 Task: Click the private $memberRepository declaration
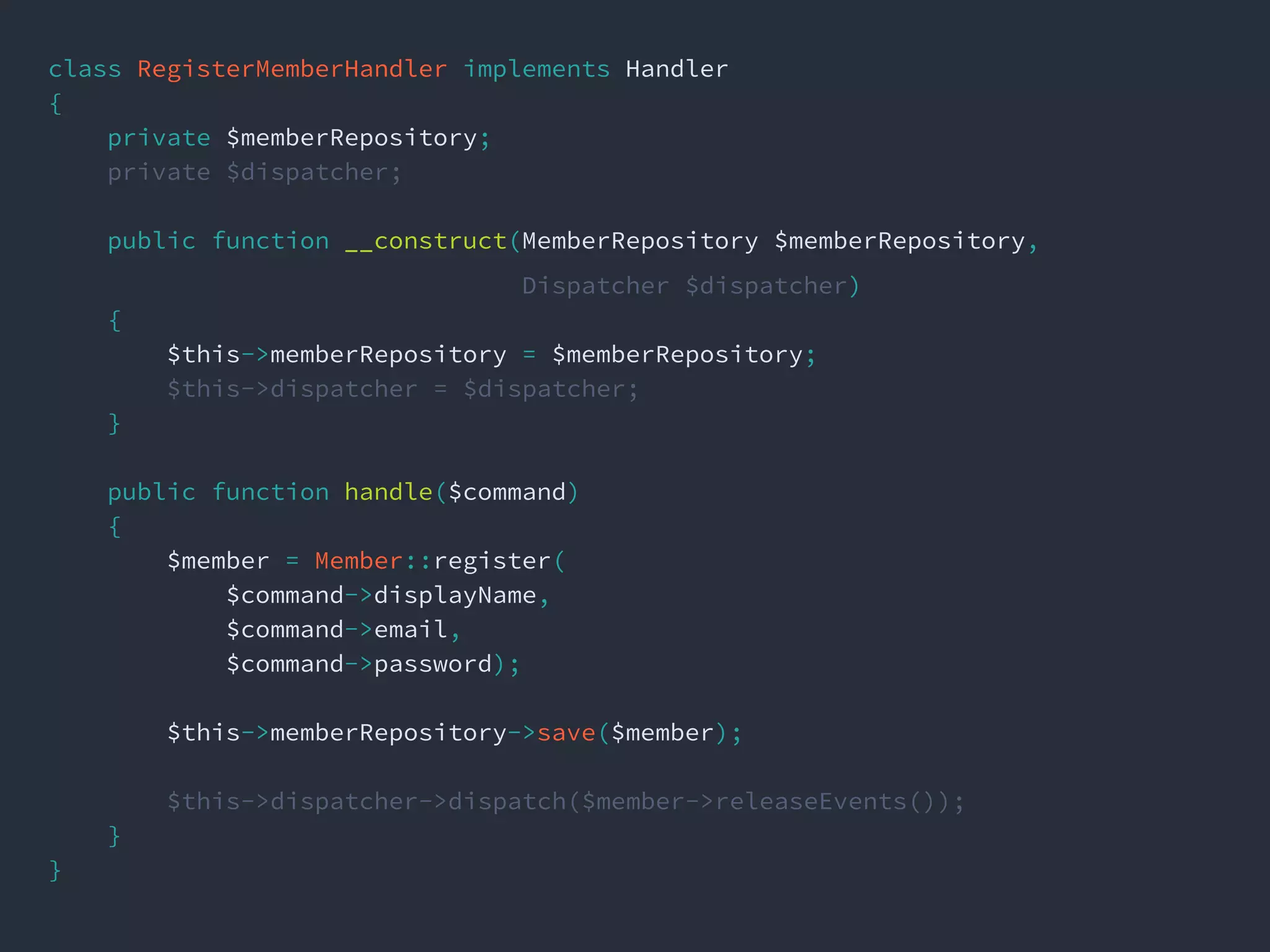point(298,138)
